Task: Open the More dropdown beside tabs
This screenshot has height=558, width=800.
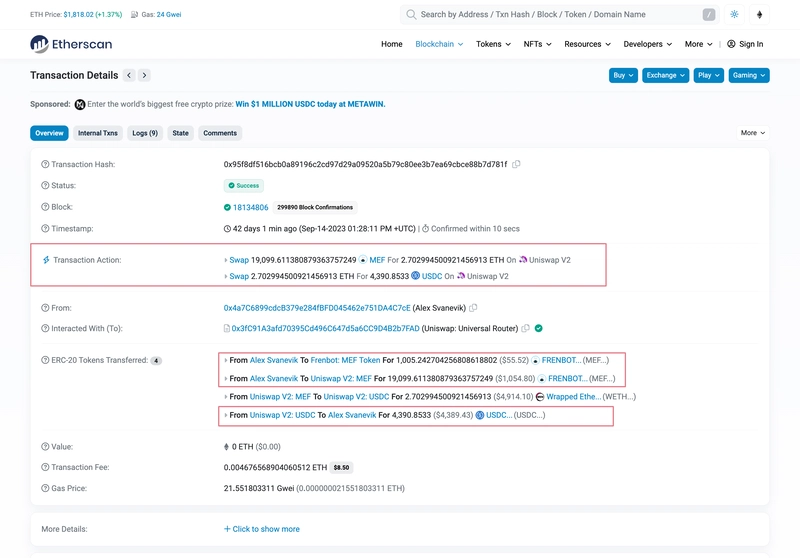Action: coord(753,133)
